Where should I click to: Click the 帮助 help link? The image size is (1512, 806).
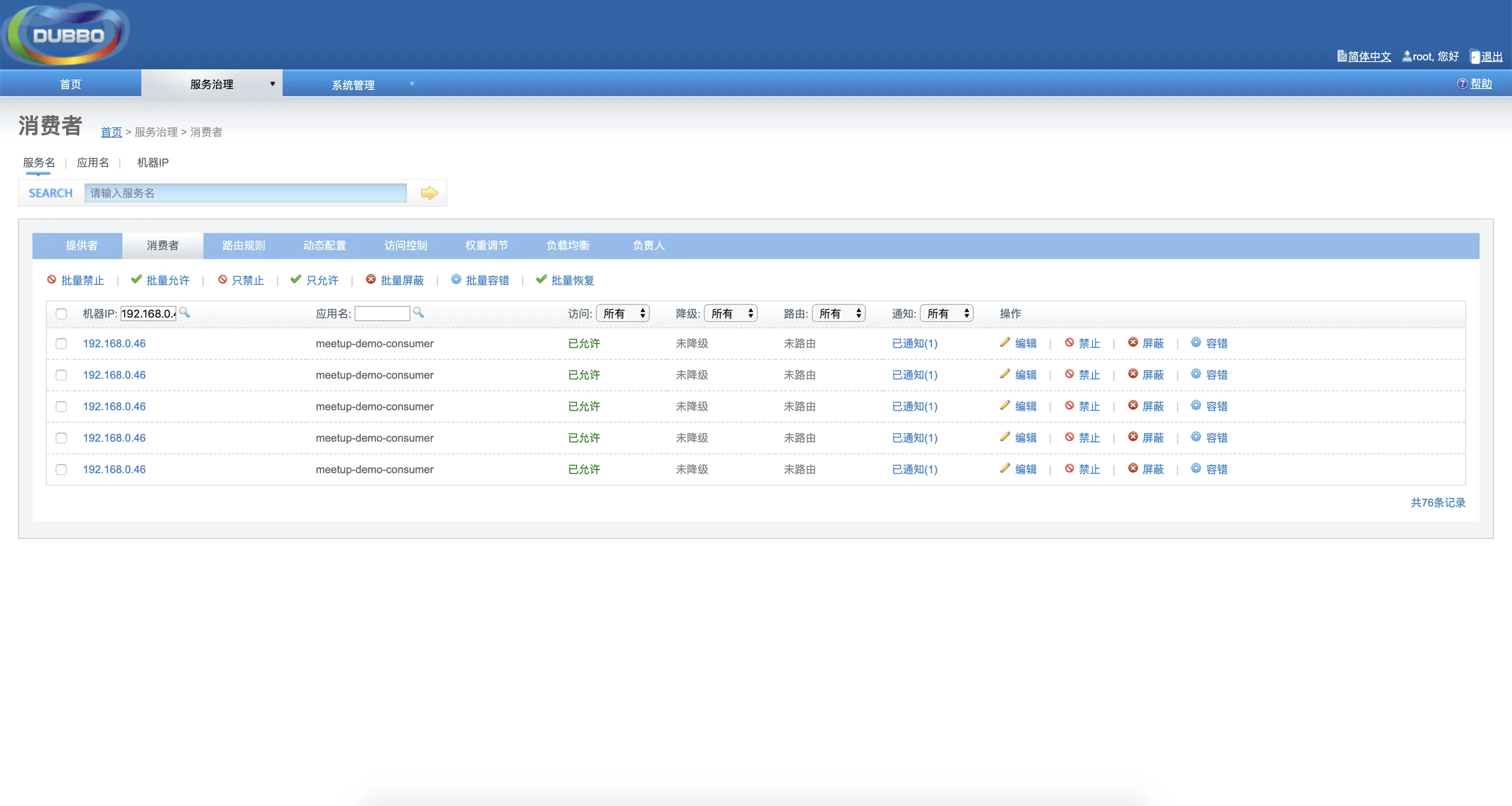(x=1481, y=84)
